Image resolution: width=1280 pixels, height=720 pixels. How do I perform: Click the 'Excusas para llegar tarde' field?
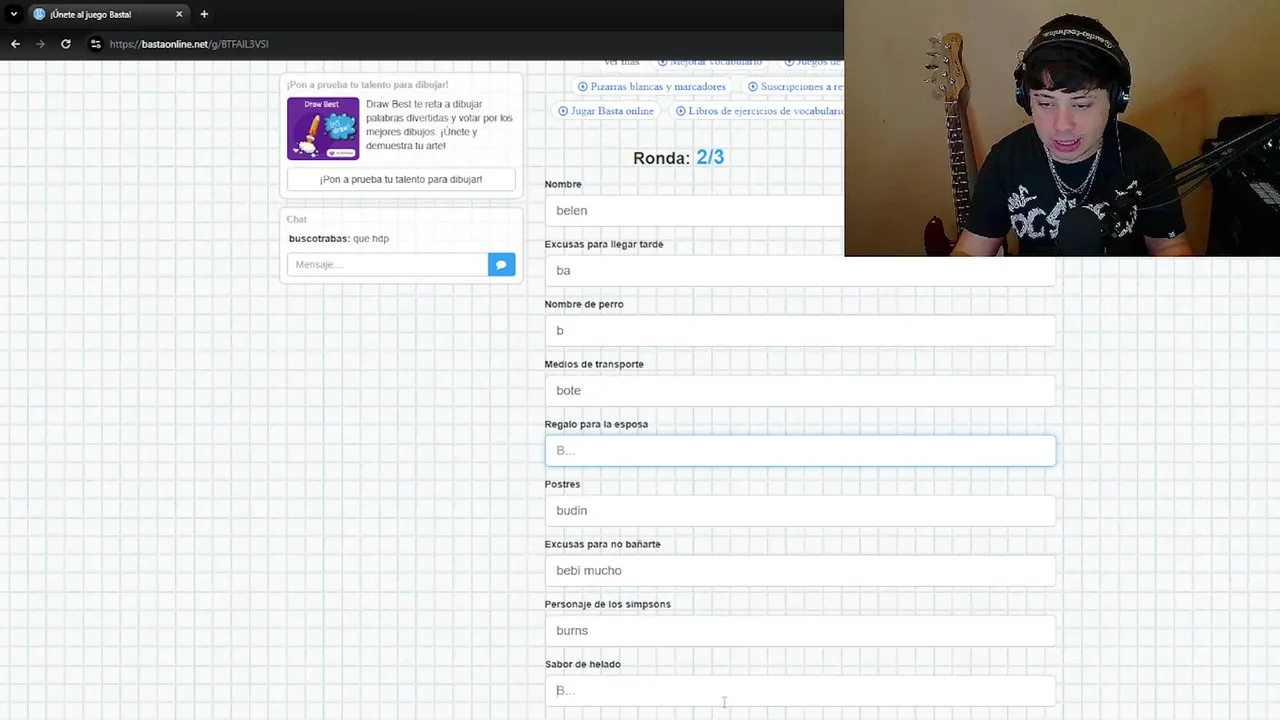tap(800, 270)
